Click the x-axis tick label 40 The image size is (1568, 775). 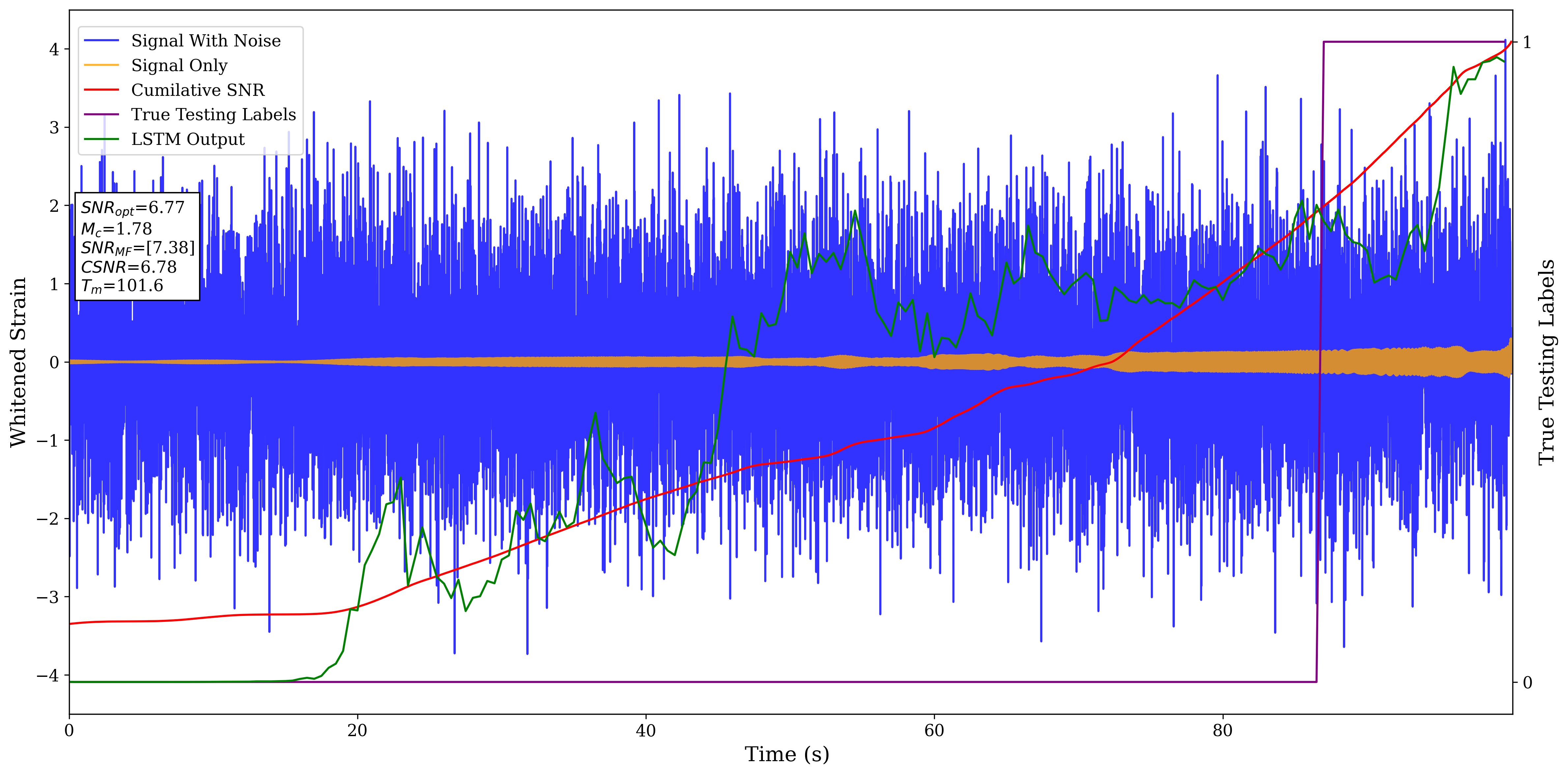tap(645, 731)
